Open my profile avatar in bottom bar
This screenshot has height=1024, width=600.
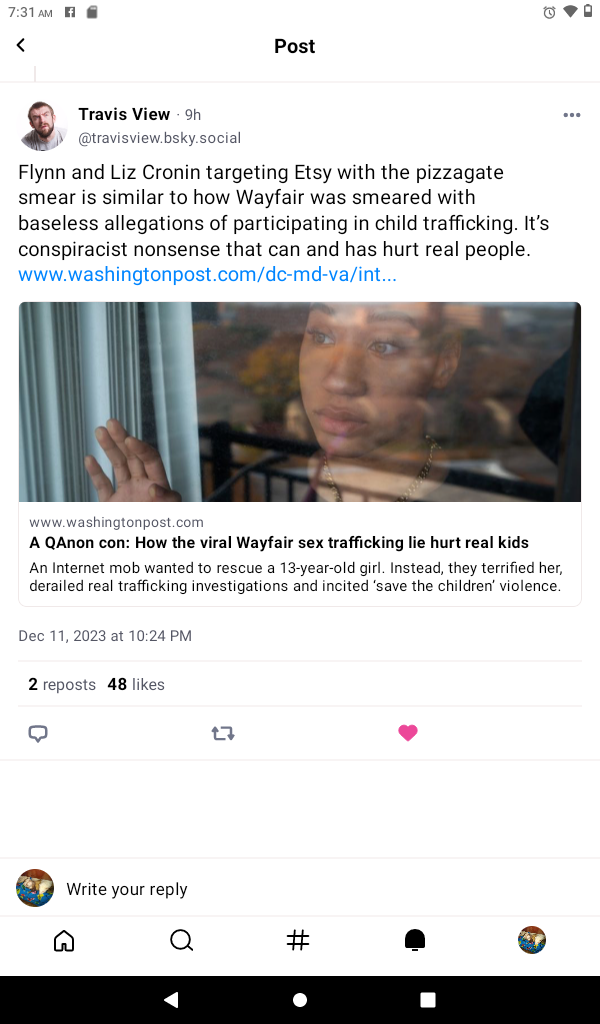coord(532,940)
